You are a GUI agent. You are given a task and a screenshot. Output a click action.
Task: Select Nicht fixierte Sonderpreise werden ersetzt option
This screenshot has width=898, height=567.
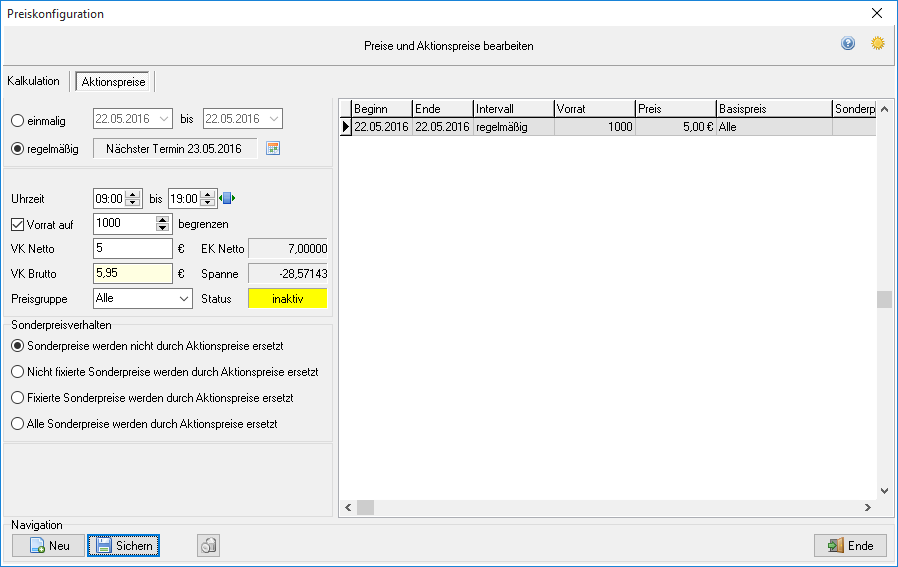(18, 372)
